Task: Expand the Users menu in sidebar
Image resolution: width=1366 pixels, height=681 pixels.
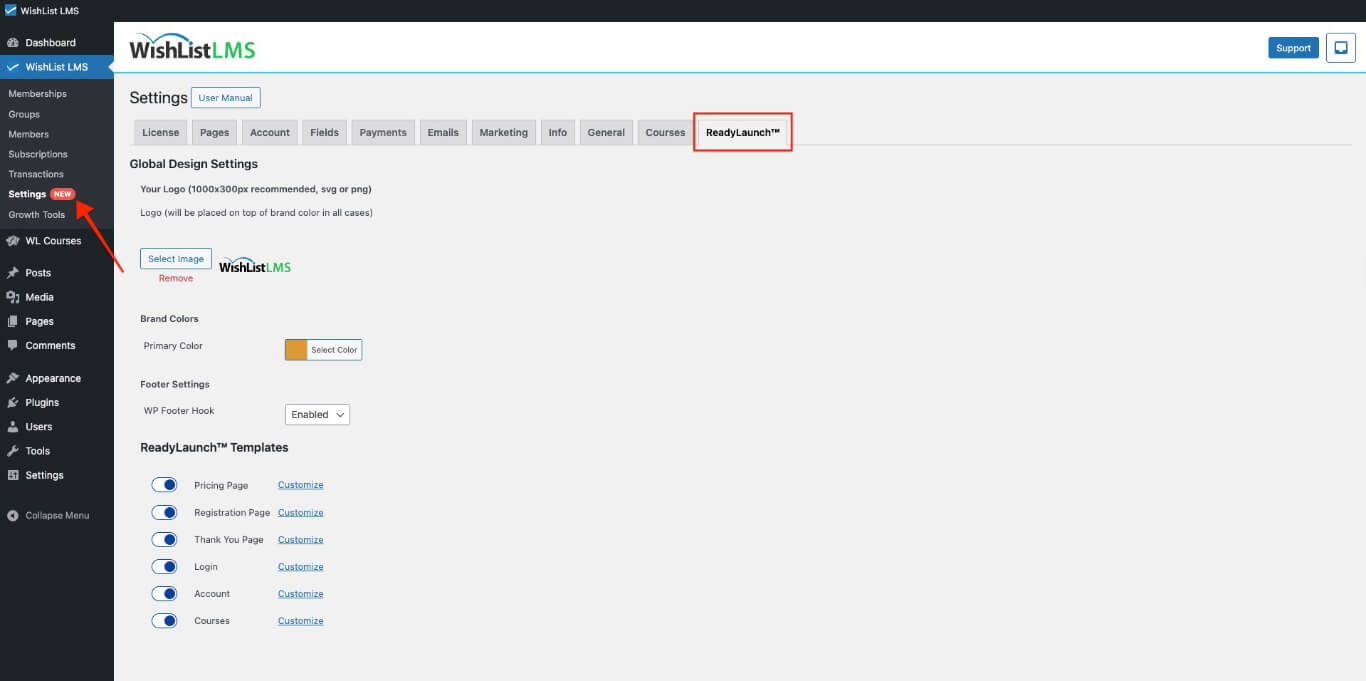Action: click(39, 427)
